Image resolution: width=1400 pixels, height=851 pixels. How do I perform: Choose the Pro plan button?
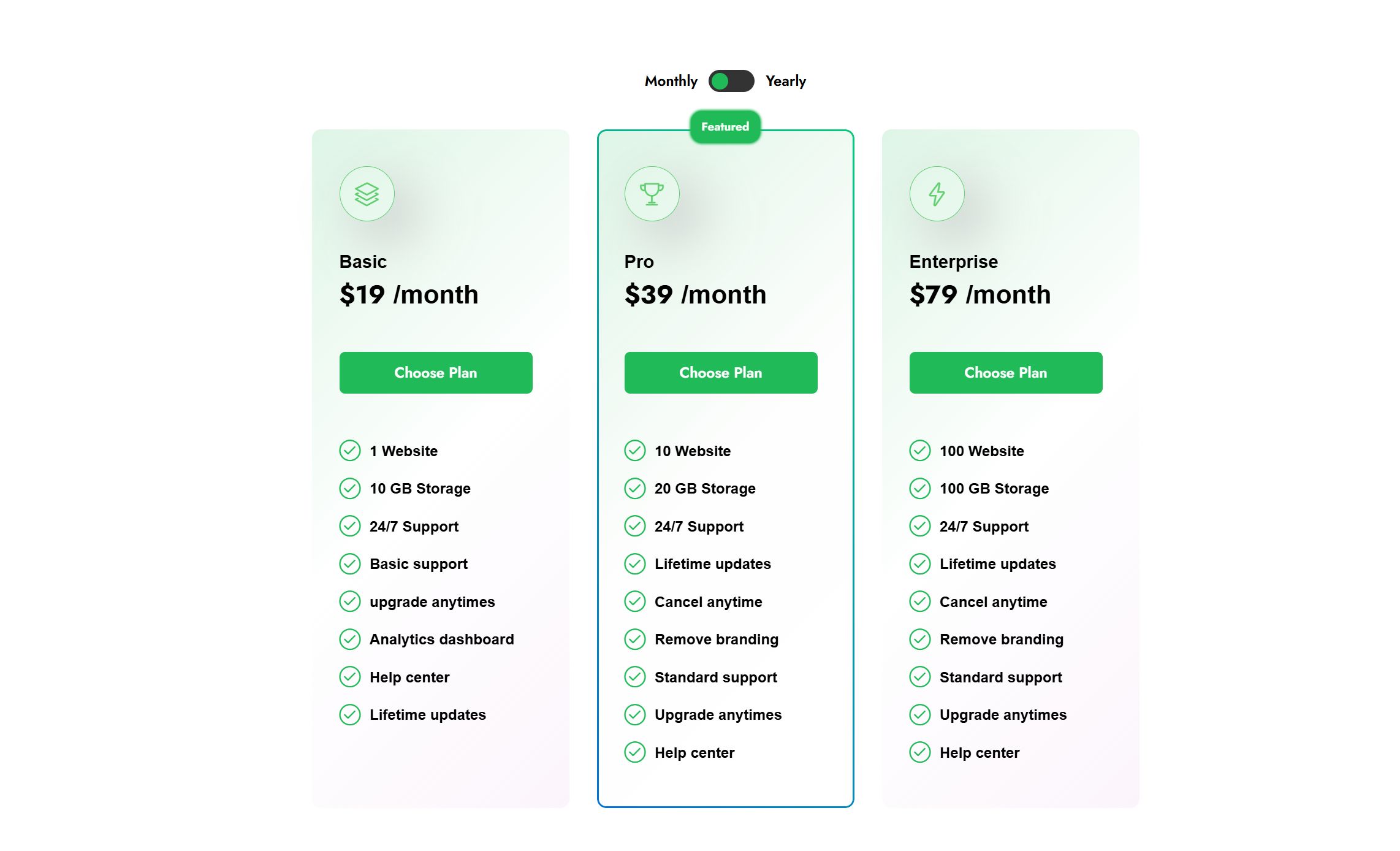pyautogui.click(x=721, y=373)
